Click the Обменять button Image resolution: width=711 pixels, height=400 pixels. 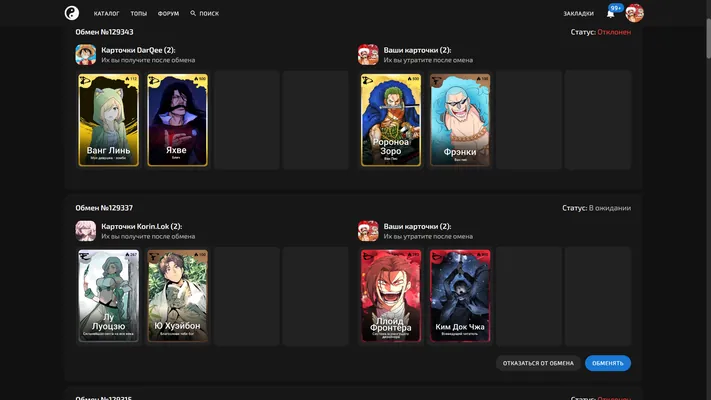click(x=608, y=363)
